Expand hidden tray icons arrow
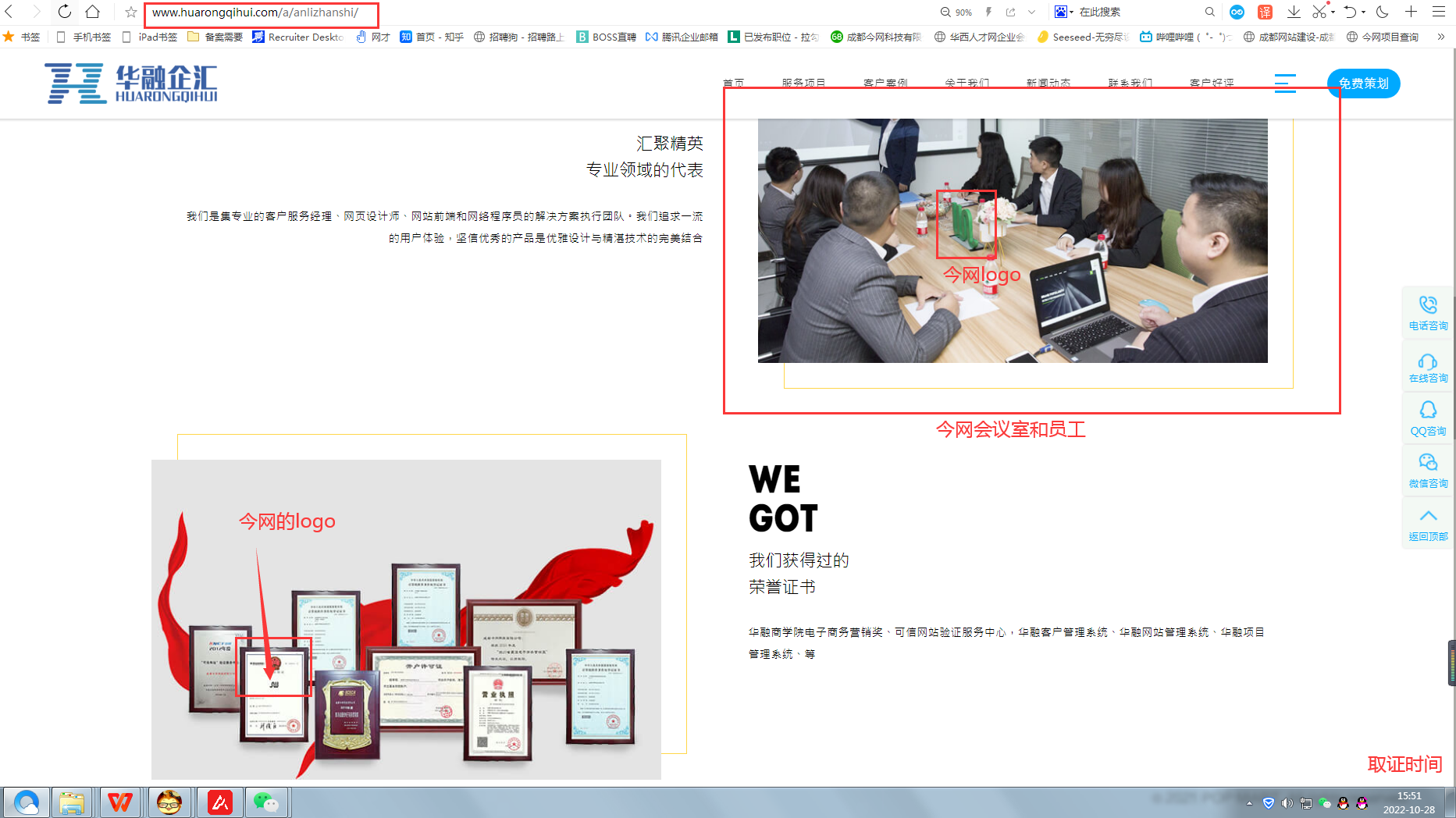This screenshot has height=818, width=1456. pyautogui.click(x=1250, y=802)
